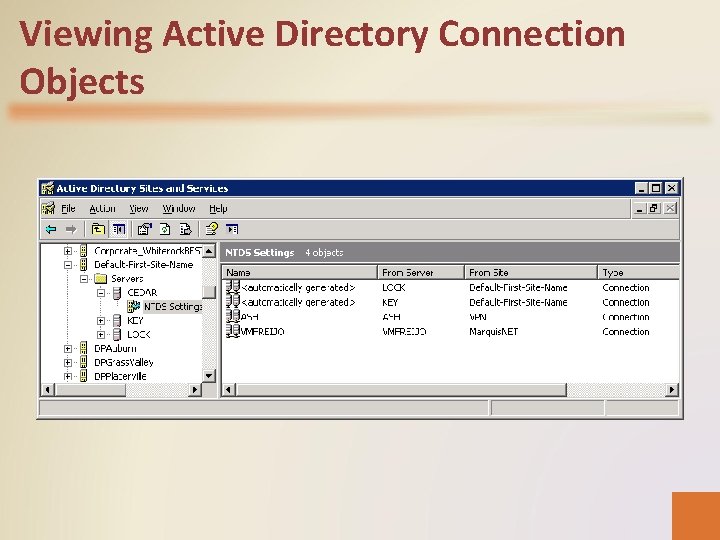
Task: Select DPGrassValley in the tree
Action: tap(124, 362)
